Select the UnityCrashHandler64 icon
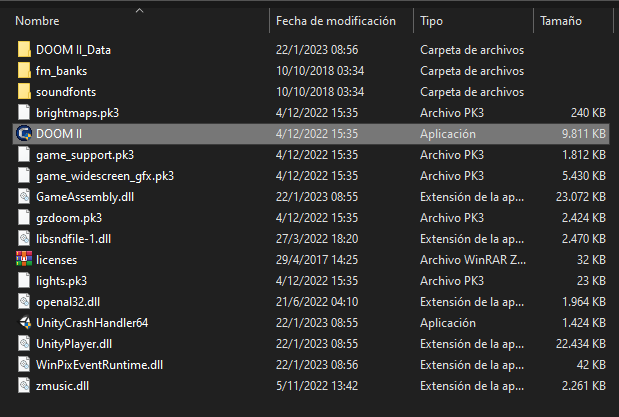The height and width of the screenshot is (417, 619). (24, 323)
